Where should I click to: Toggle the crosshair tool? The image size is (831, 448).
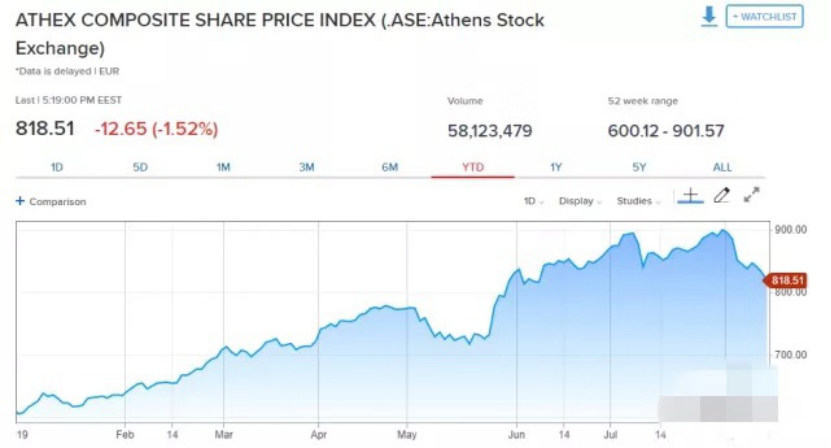[691, 196]
